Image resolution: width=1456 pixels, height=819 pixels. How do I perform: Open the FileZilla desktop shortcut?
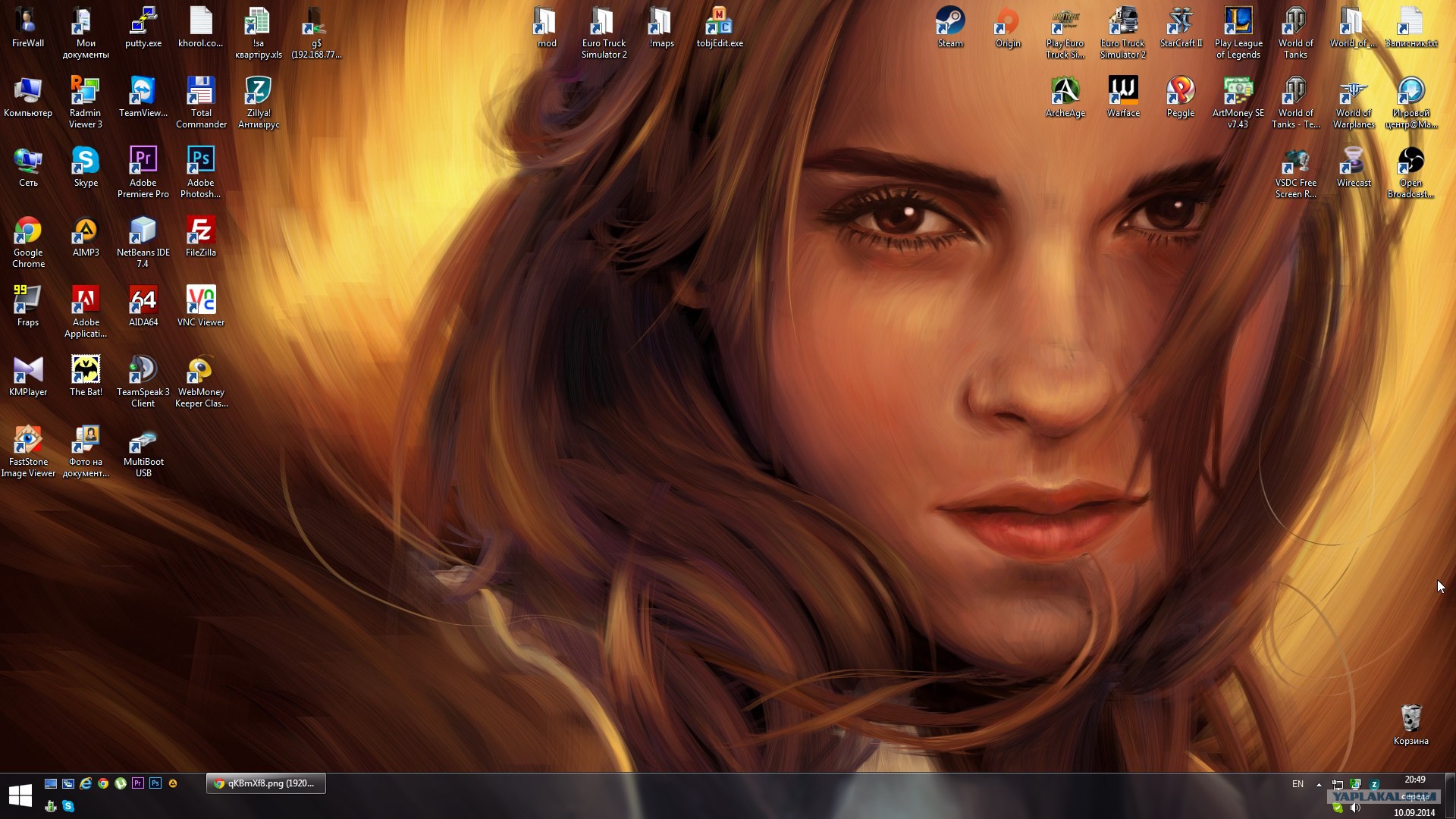coord(201,237)
